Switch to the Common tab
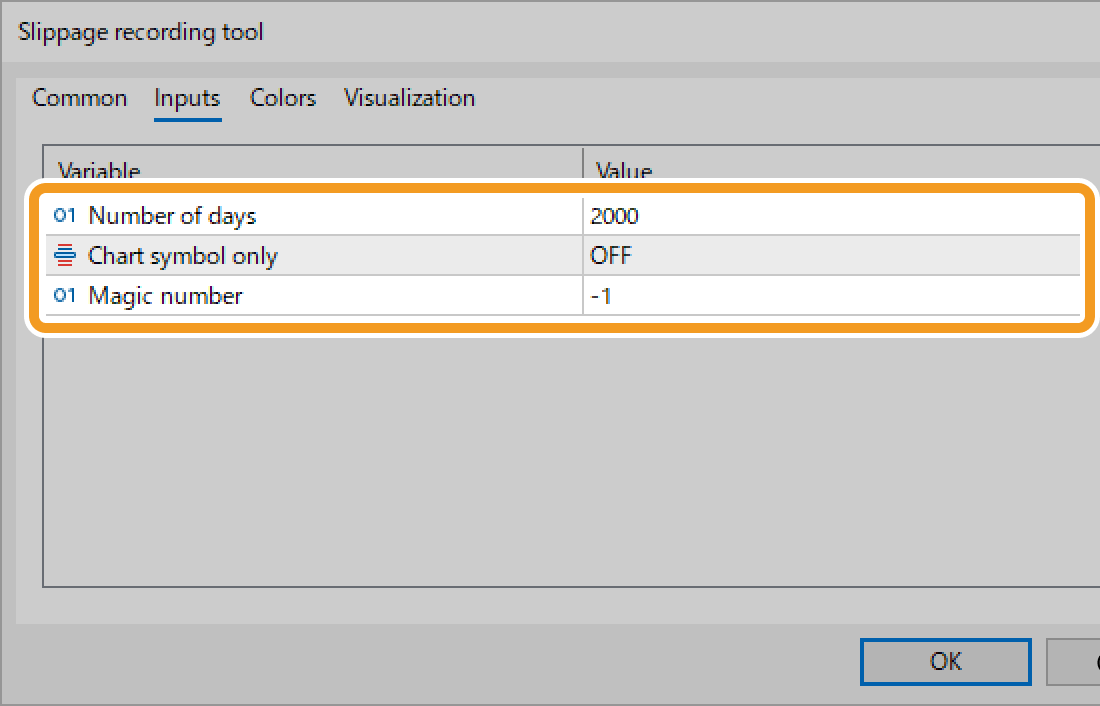This screenshot has height=706, width=1100. click(x=79, y=98)
